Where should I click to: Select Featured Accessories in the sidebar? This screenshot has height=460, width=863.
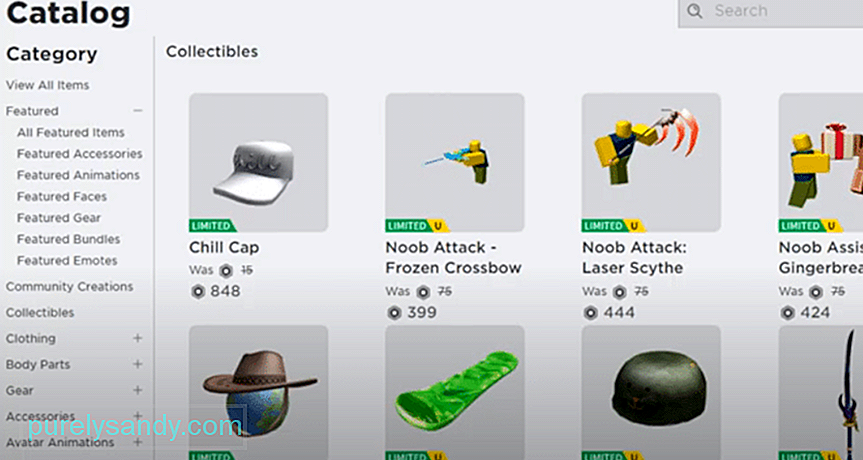coord(80,154)
